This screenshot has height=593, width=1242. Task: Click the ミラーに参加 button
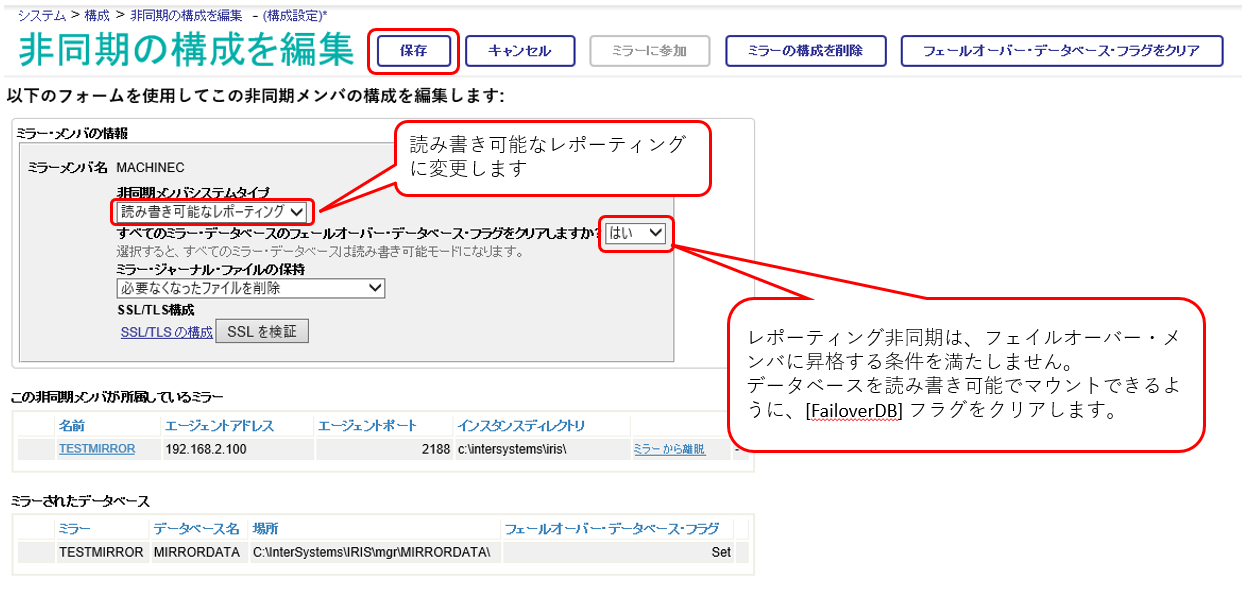(650, 51)
